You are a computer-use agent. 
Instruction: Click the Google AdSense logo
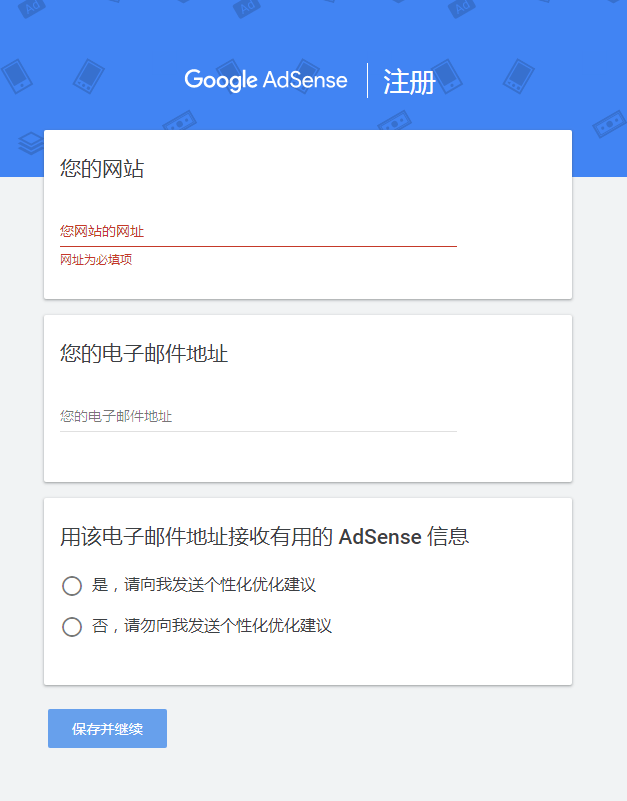(265, 80)
